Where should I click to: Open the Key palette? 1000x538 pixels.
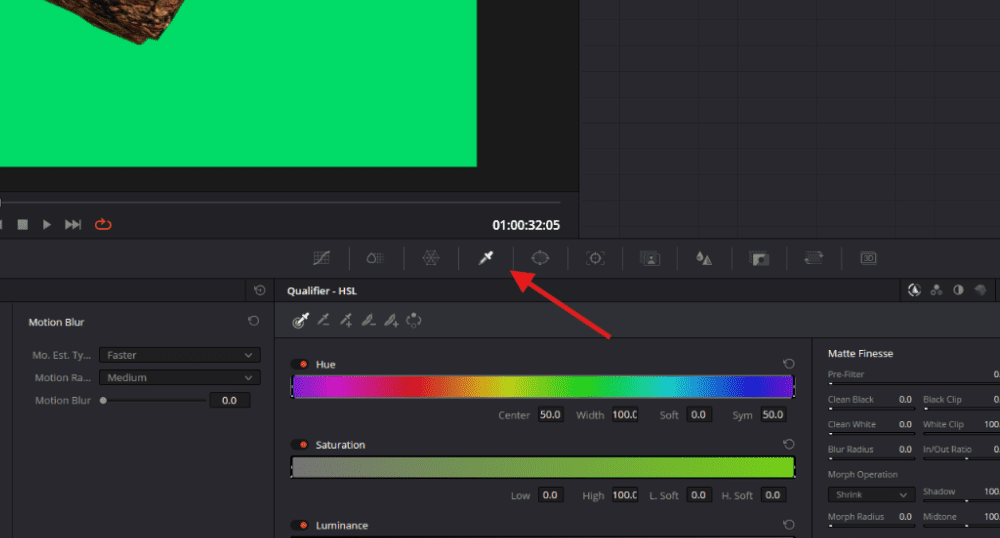[759, 258]
